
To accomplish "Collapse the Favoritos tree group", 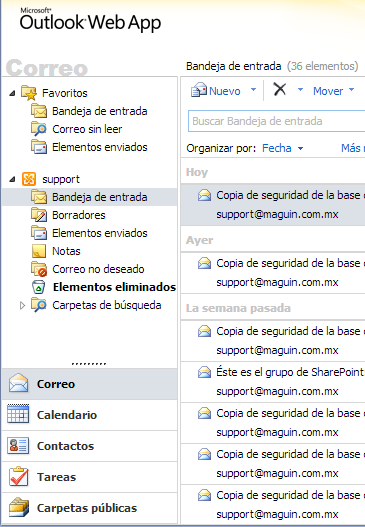I will 12,93.
